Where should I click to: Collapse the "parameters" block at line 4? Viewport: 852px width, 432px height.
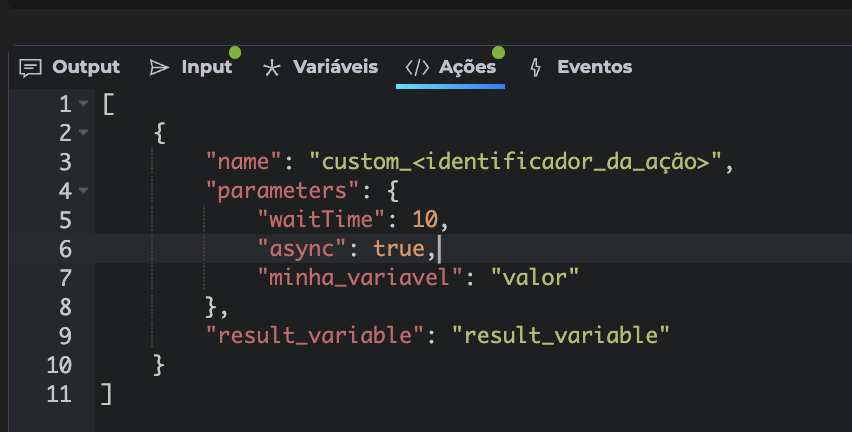pyautogui.click(x=83, y=191)
